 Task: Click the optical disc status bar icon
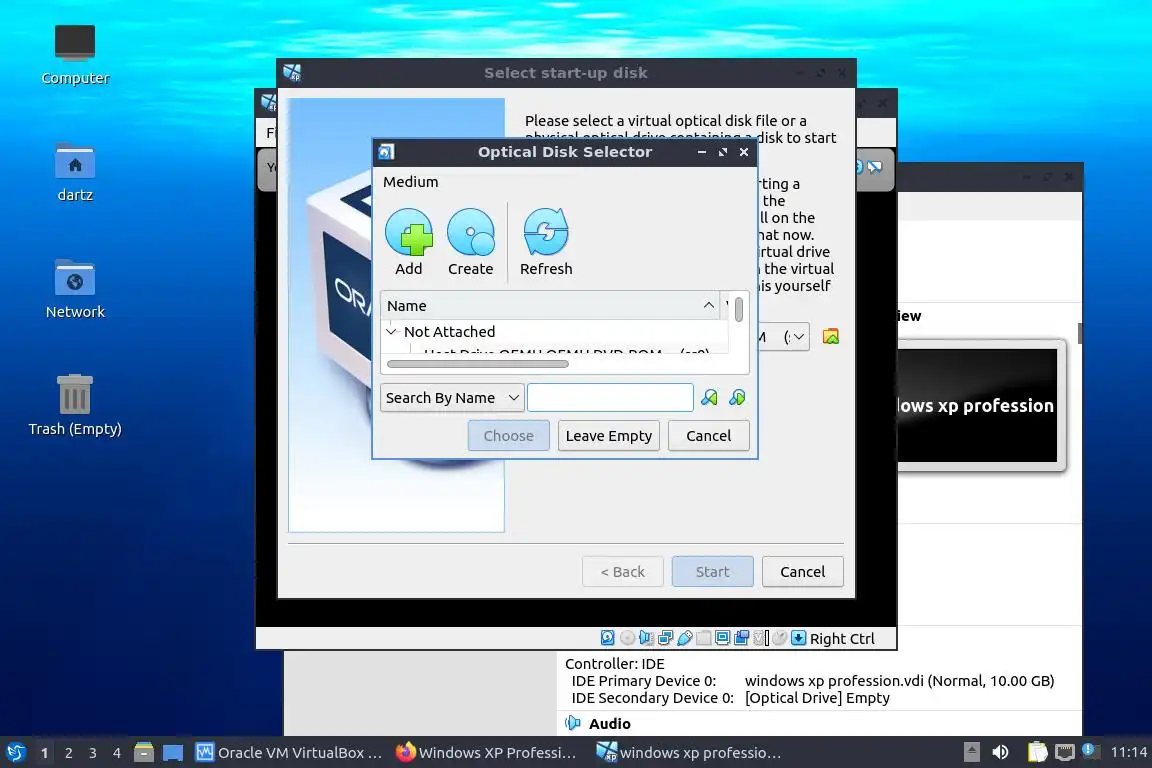pyautogui.click(x=627, y=638)
